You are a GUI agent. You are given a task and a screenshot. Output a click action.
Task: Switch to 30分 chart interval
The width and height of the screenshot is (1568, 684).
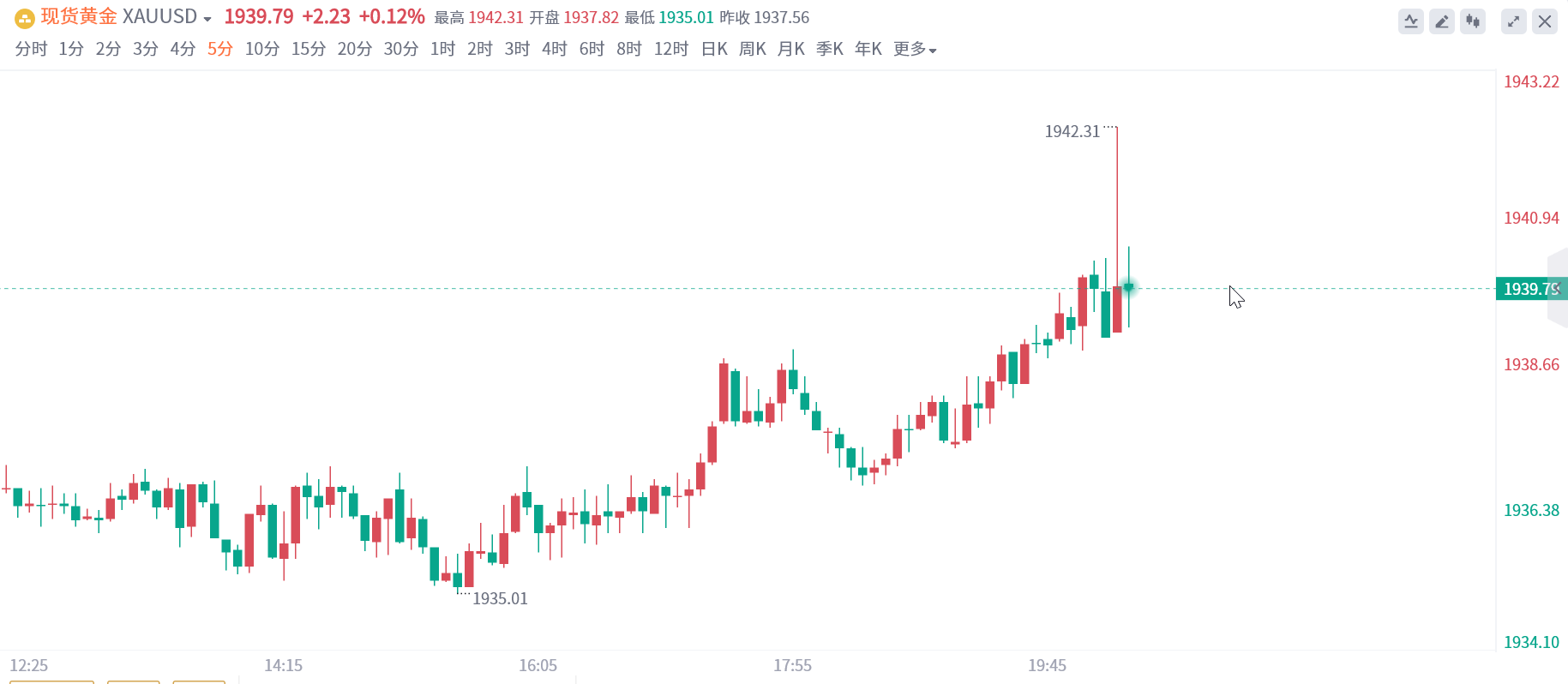click(400, 49)
